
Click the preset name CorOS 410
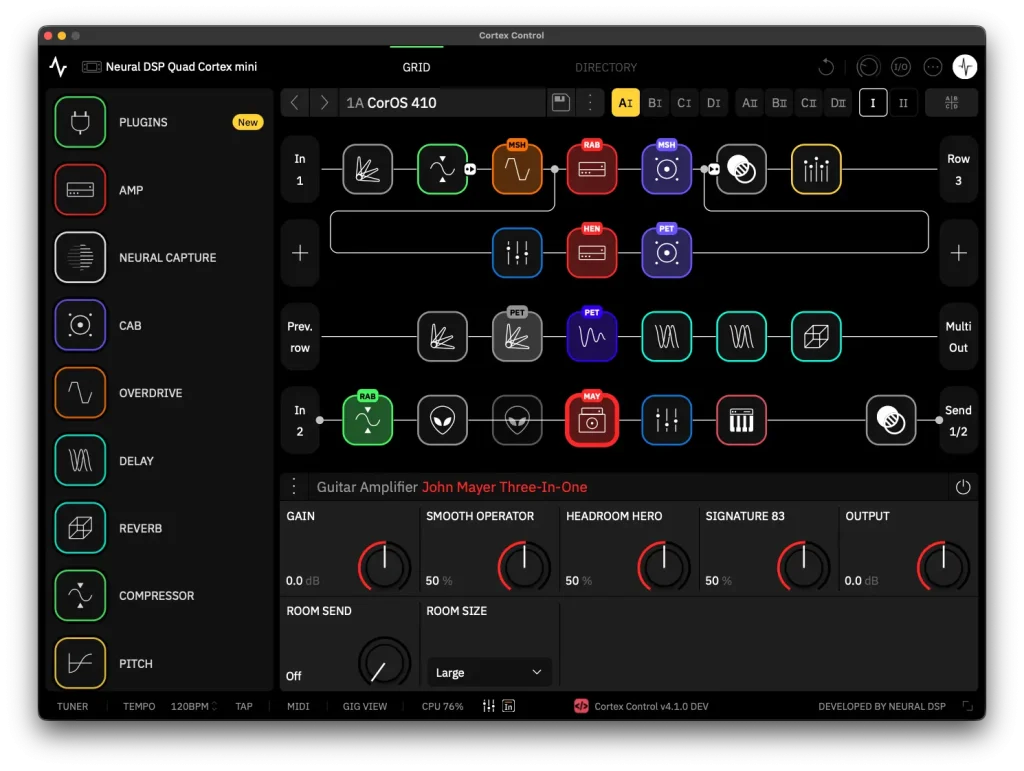pyautogui.click(x=402, y=102)
